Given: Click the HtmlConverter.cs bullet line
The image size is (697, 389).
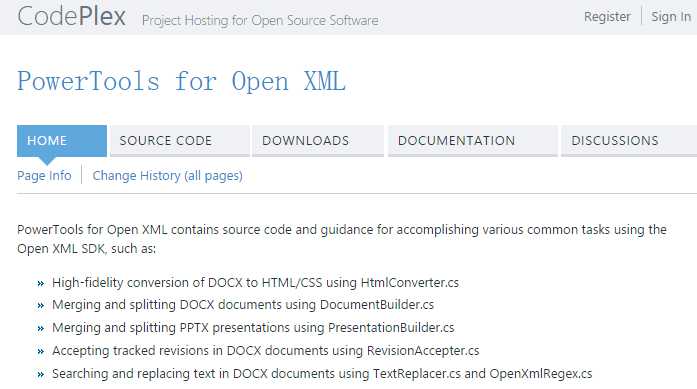Looking at the screenshot, I should 255,283.
